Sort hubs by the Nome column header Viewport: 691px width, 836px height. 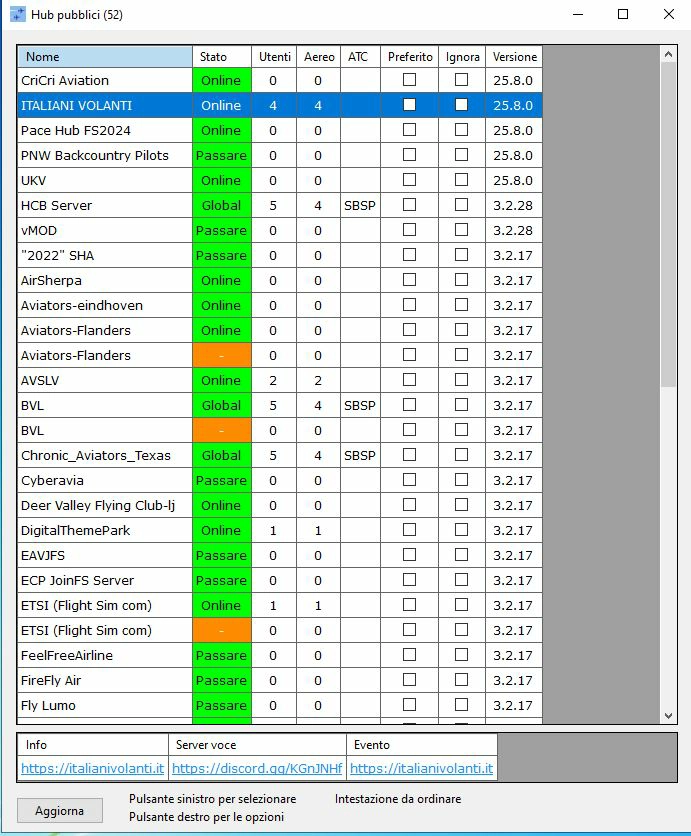coord(104,57)
